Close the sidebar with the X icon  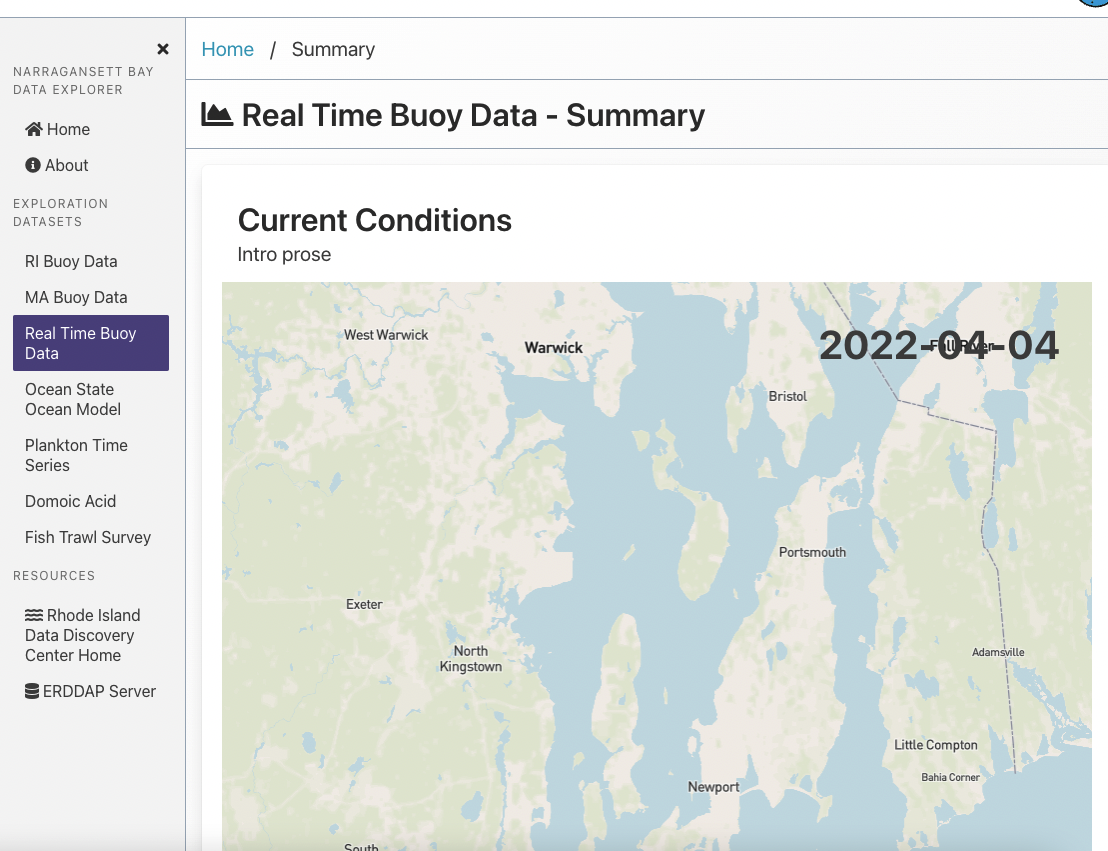click(x=162, y=48)
